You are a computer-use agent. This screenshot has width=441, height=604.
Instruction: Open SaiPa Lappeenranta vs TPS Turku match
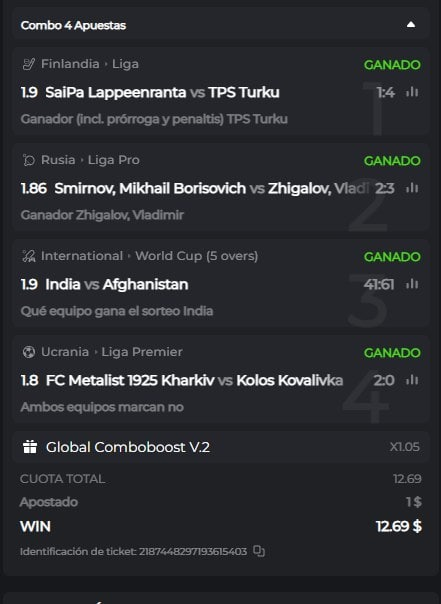click(162, 92)
